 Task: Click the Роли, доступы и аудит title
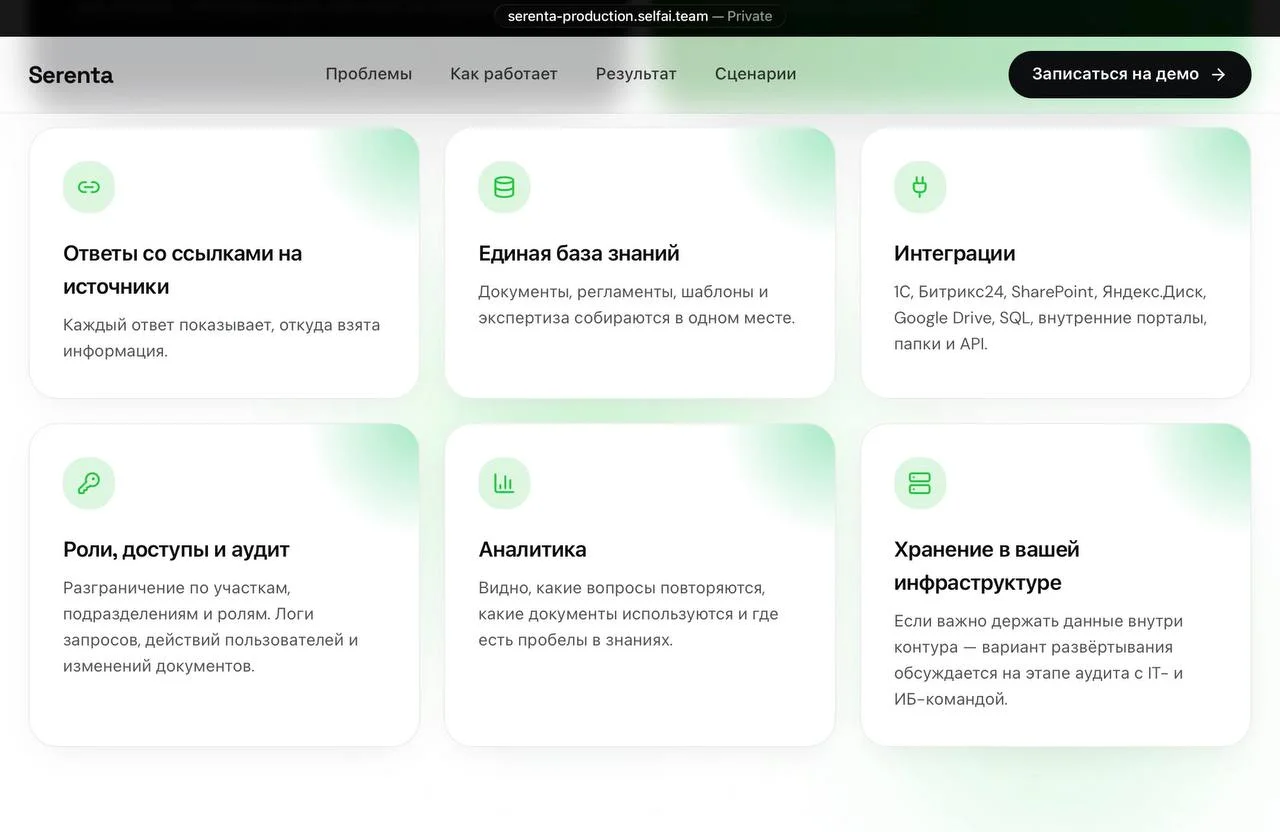[176, 550]
